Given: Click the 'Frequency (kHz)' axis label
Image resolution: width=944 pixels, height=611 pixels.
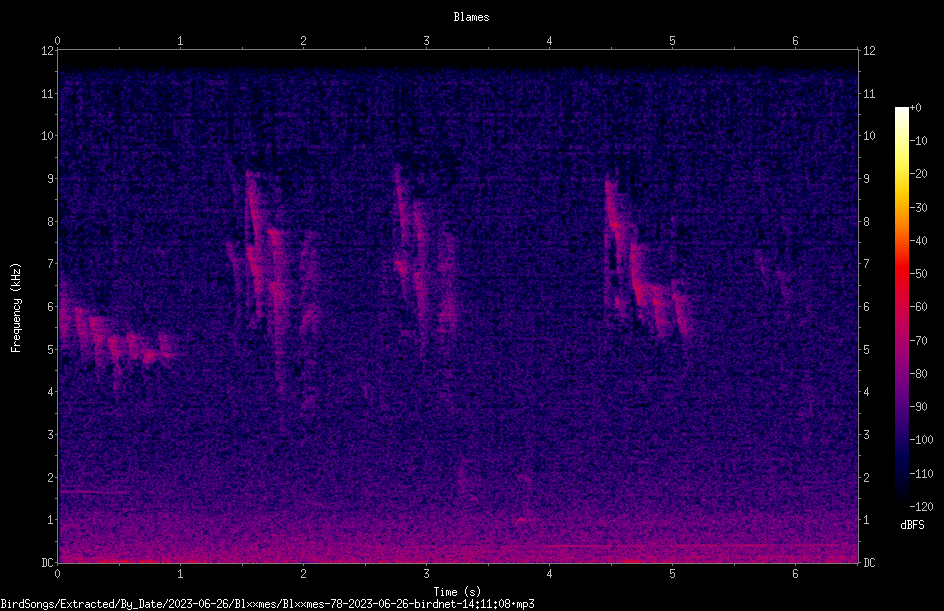Looking at the screenshot, I should 16,308.
